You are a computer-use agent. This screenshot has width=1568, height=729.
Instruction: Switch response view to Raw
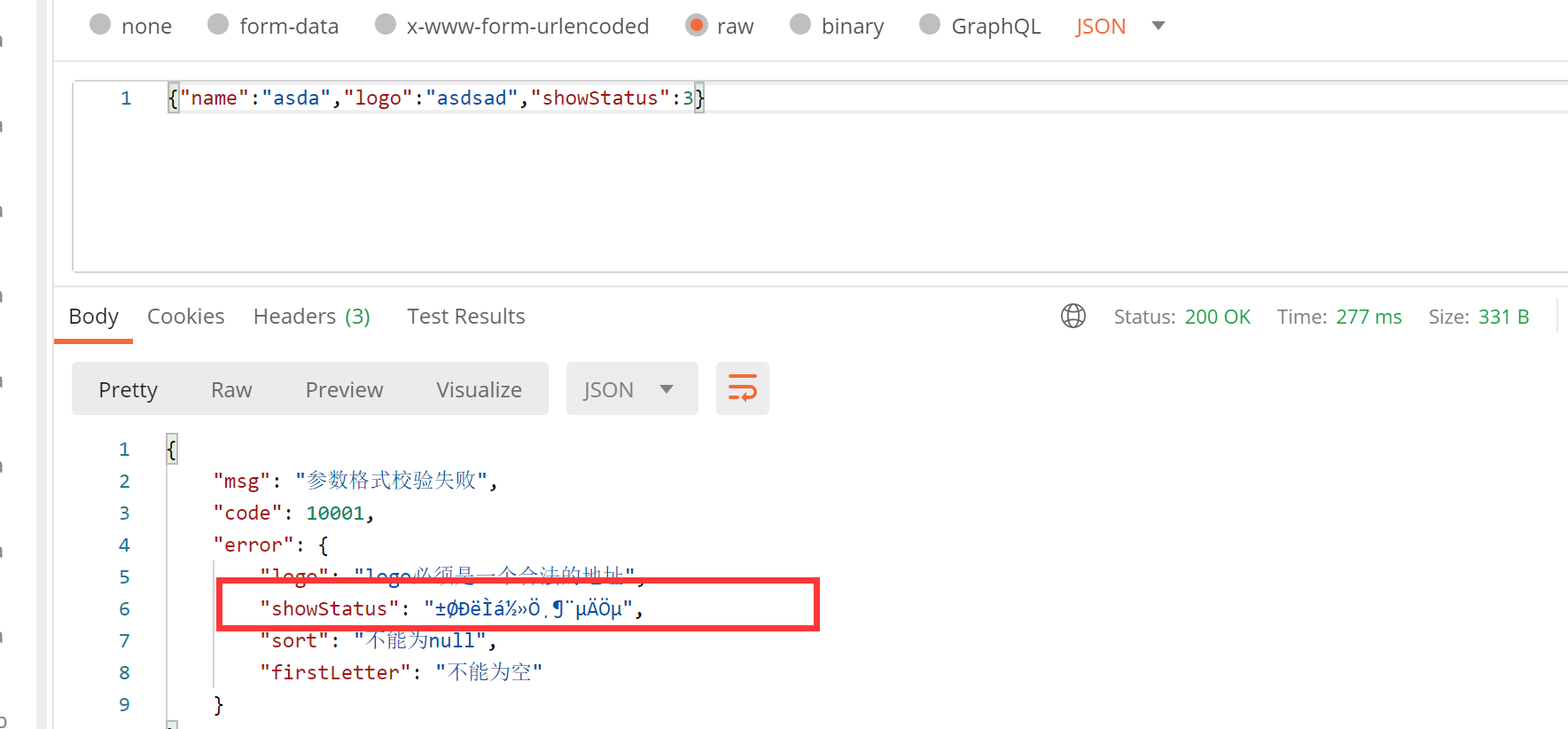pos(231,389)
